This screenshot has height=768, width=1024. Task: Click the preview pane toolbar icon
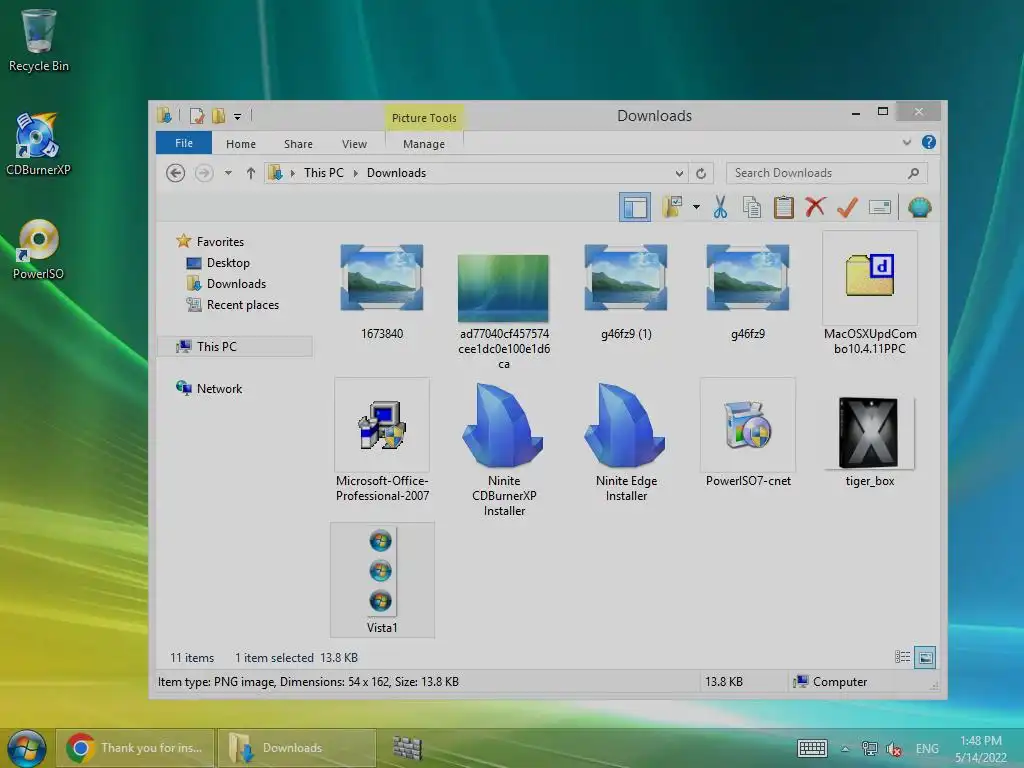click(x=635, y=208)
